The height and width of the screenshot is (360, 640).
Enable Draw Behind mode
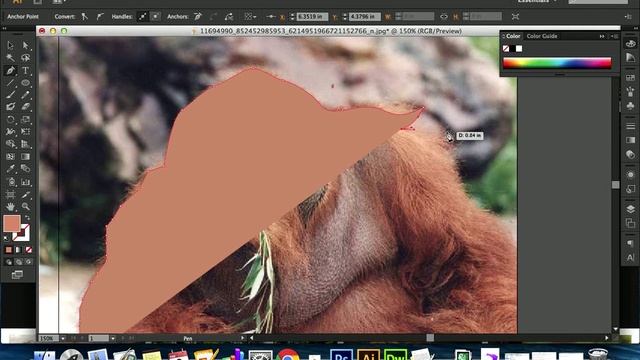click(x=18, y=262)
